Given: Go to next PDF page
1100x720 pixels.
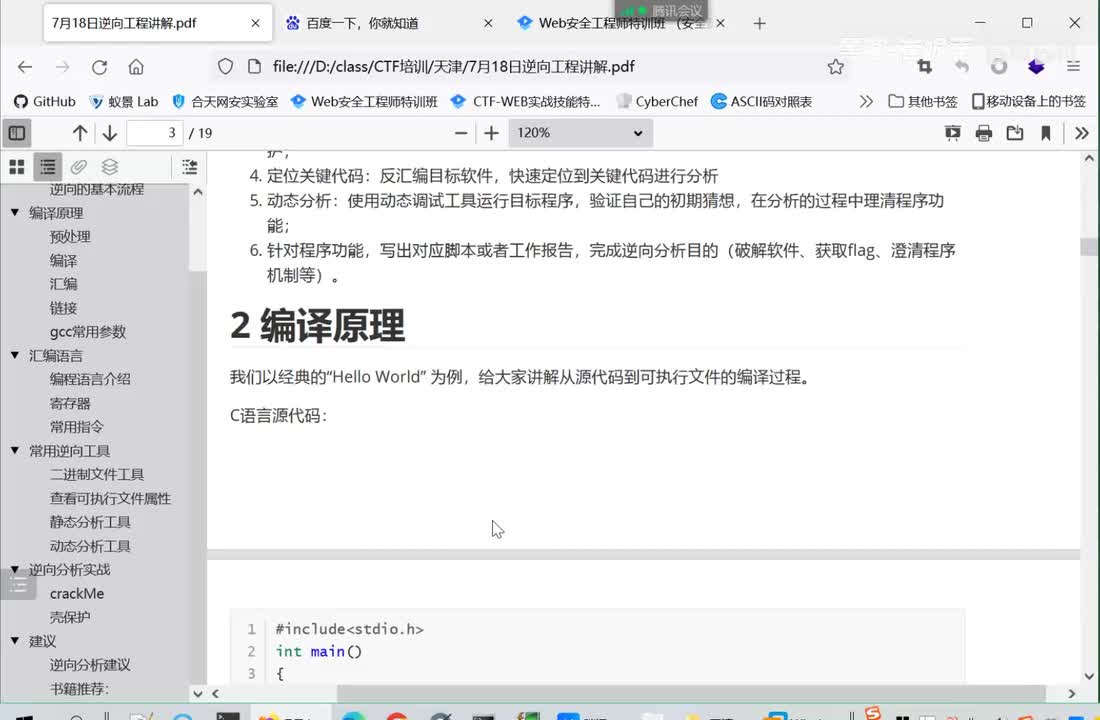Looking at the screenshot, I should coord(109,133).
